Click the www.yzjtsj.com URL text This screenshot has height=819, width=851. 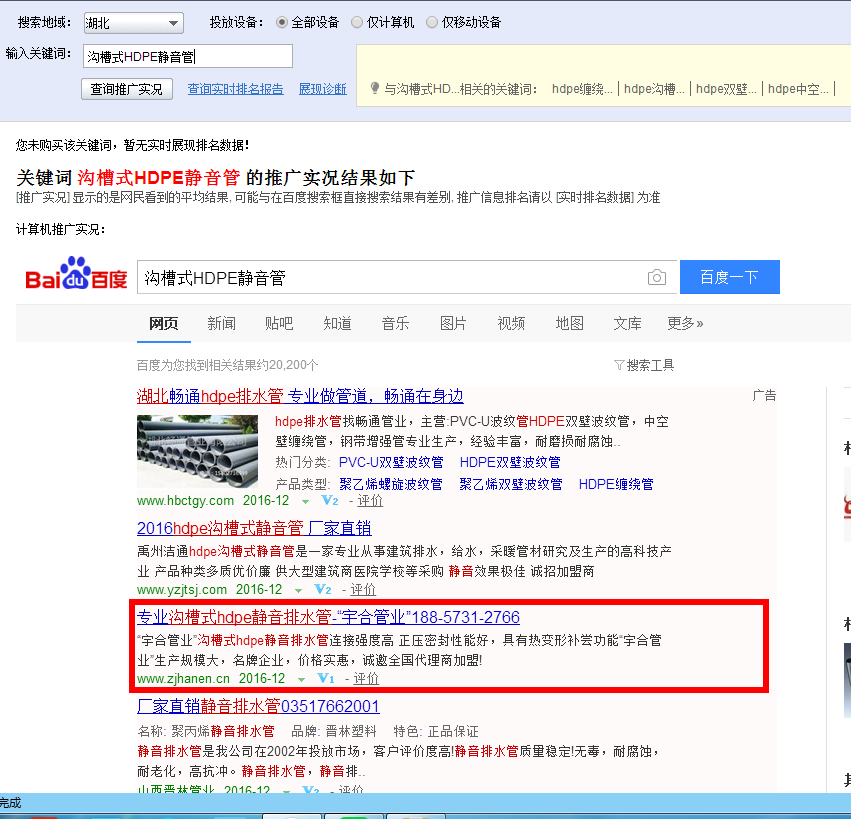coord(182,589)
